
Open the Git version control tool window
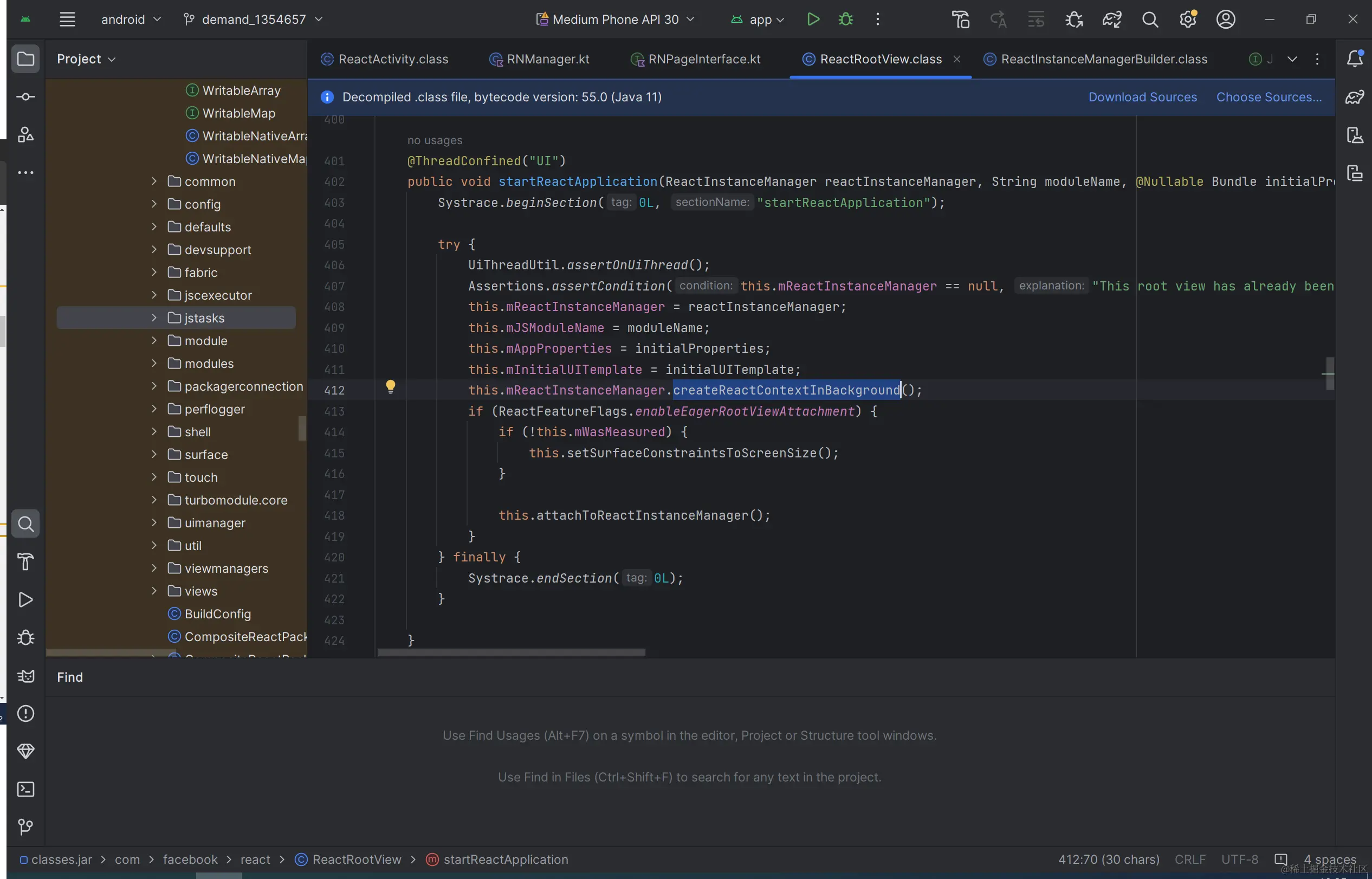pyautogui.click(x=25, y=827)
